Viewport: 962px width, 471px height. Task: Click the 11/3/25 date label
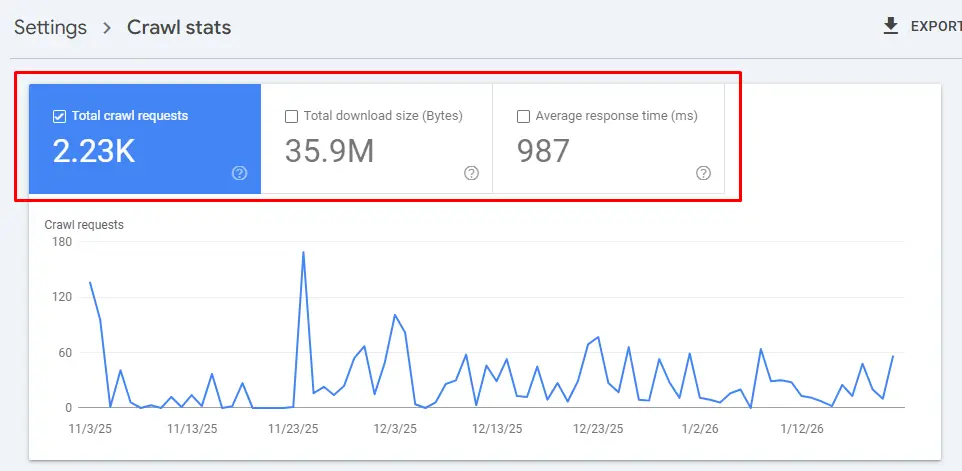90,429
